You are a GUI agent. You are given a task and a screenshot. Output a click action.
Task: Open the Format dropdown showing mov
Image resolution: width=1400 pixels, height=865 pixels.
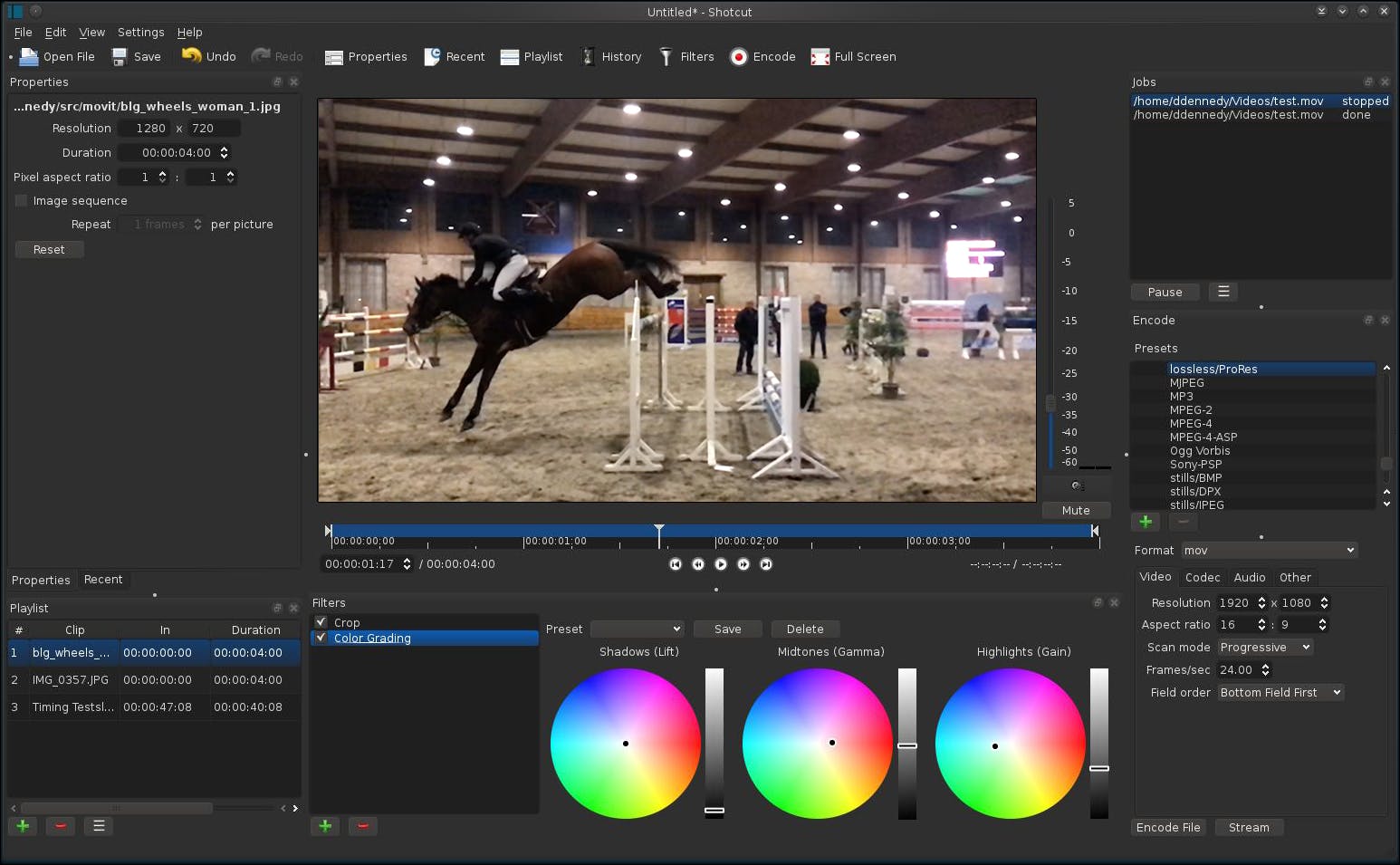[1268, 551]
